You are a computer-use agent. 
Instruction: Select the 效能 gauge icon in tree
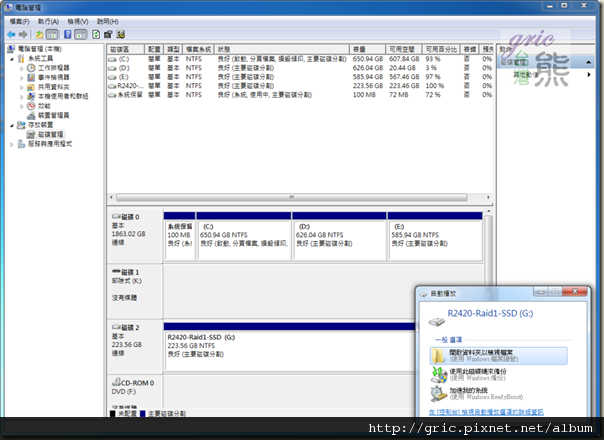[x=31, y=106]
